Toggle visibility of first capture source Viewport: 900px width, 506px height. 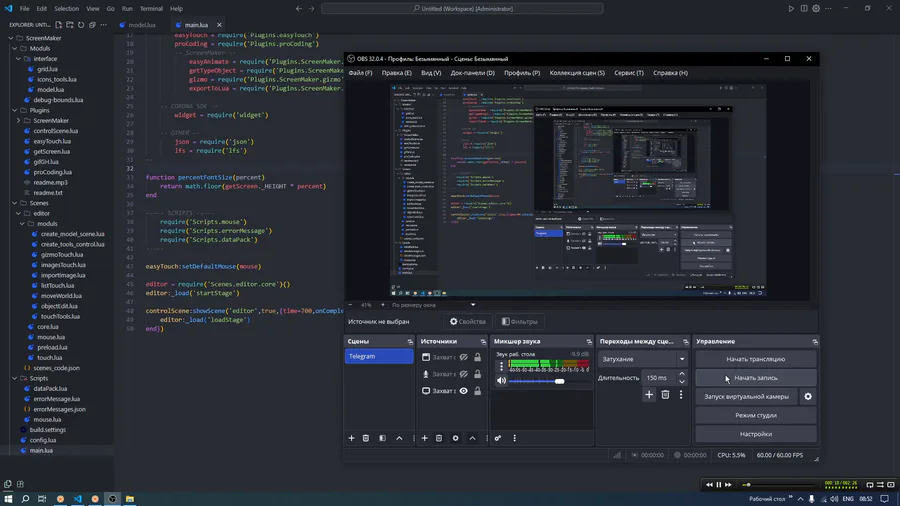click(x=464, y=357)
